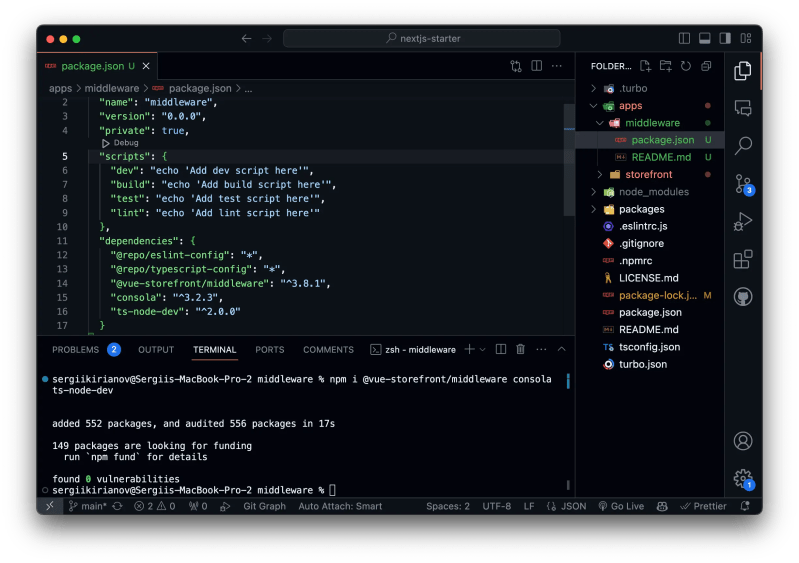This screenshot has width=799, height=563.
Task: Select the package.json editor tab
Action: coord(97,66)
